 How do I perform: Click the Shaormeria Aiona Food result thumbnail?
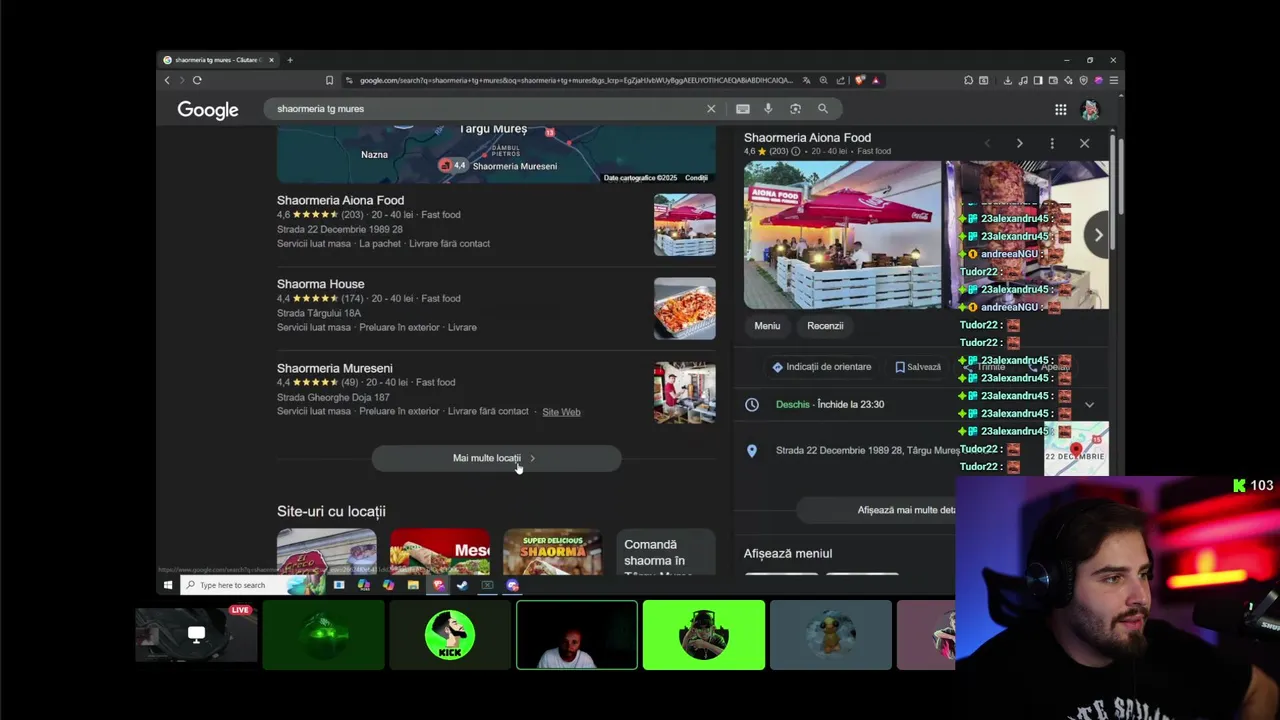pos(684,225)
